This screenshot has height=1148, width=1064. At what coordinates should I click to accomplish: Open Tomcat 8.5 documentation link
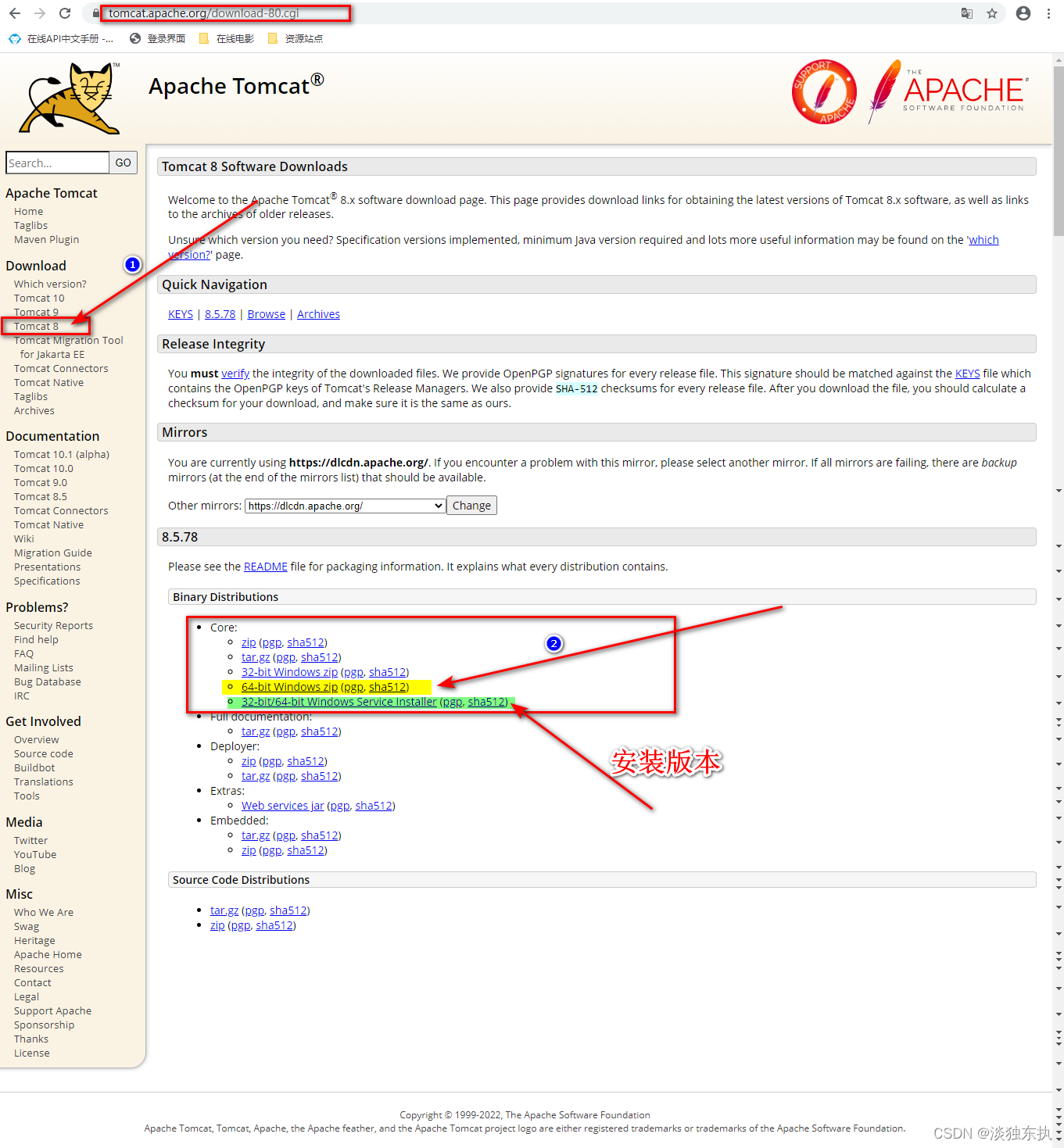[x=41, y=496]
